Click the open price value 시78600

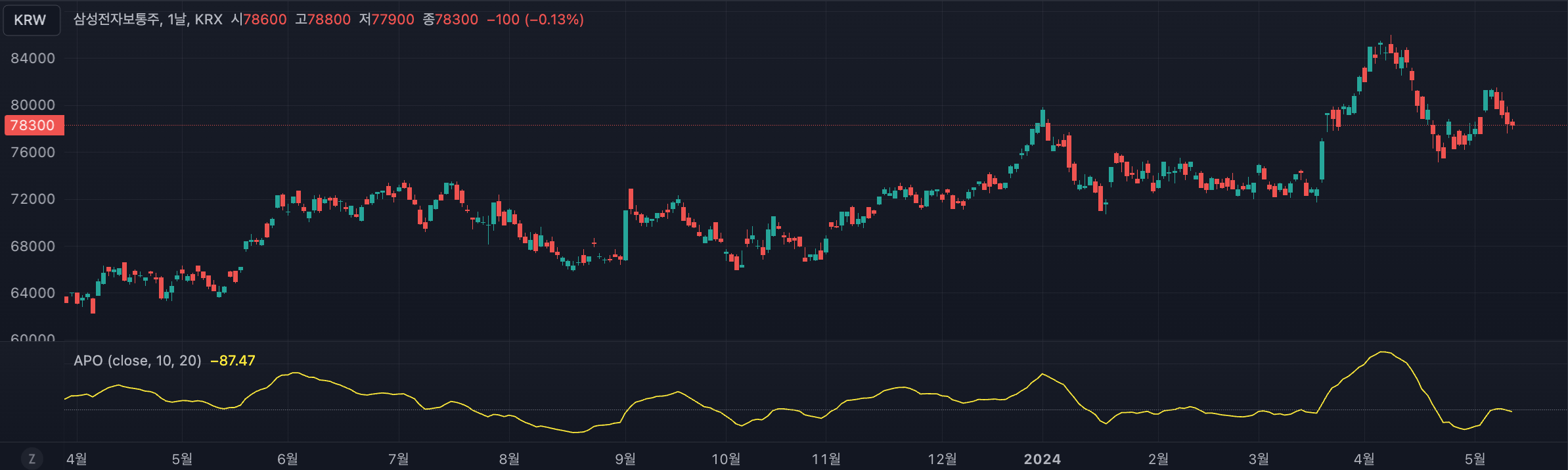[x=259, y=20]
